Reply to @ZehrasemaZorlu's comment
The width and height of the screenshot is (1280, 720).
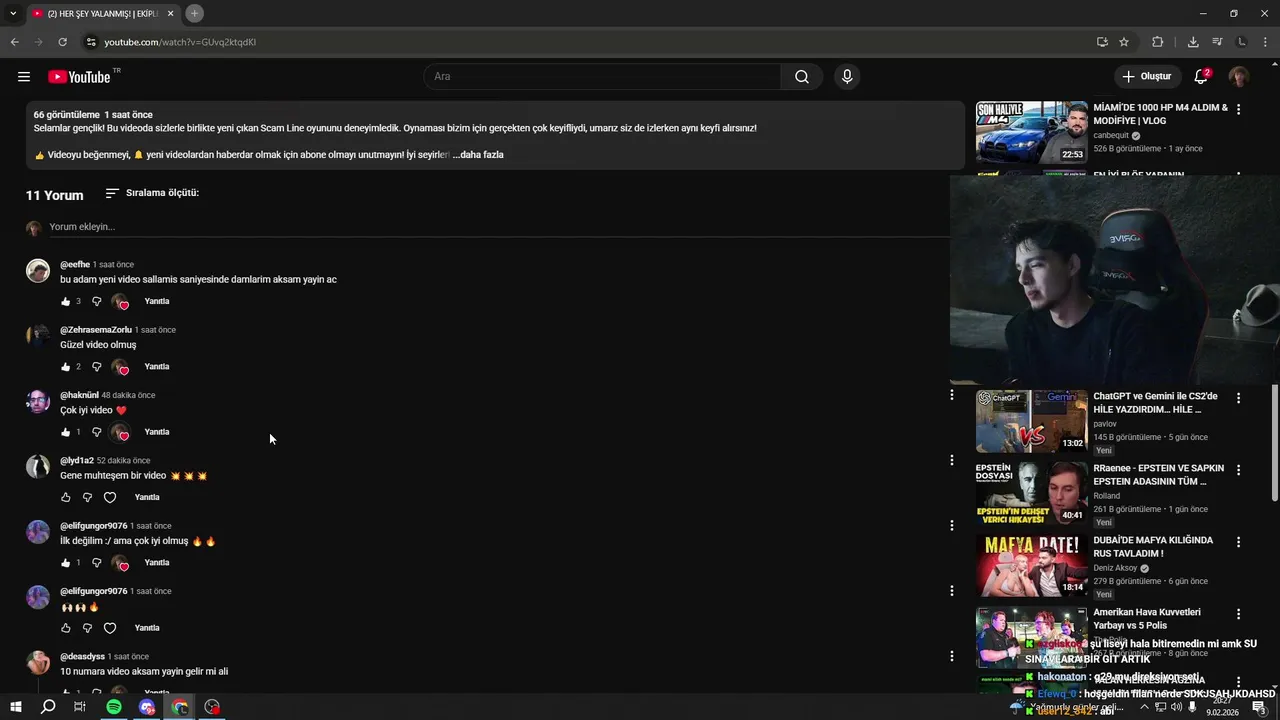[x=157, y=367]
